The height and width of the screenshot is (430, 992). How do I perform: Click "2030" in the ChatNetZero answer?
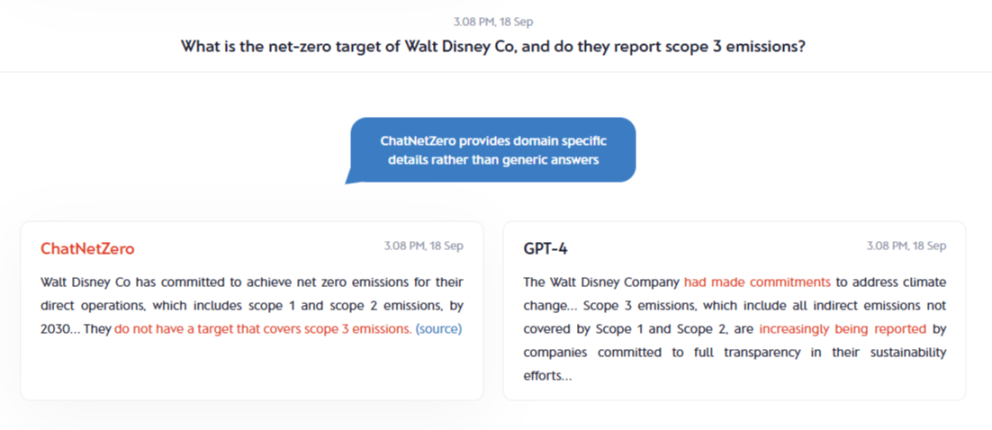coord(58,328)
